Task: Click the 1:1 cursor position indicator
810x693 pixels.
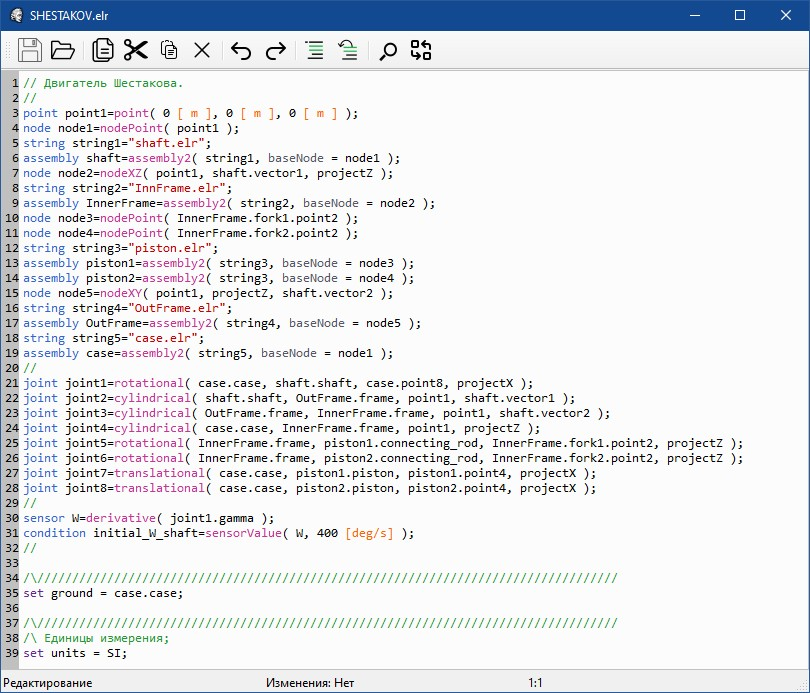Action: coord(537,682)
